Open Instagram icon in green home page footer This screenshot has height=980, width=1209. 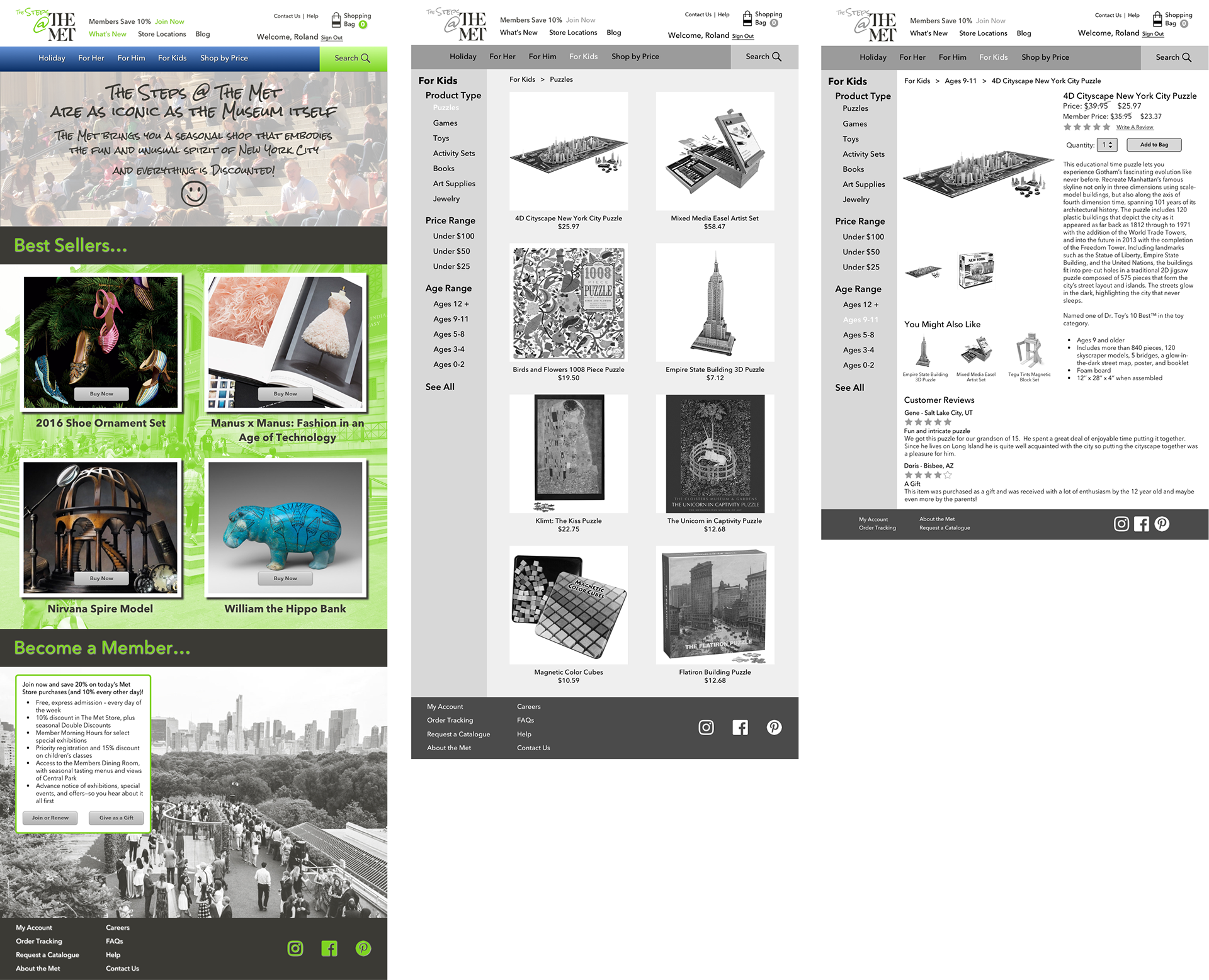[x=295, y=948]
